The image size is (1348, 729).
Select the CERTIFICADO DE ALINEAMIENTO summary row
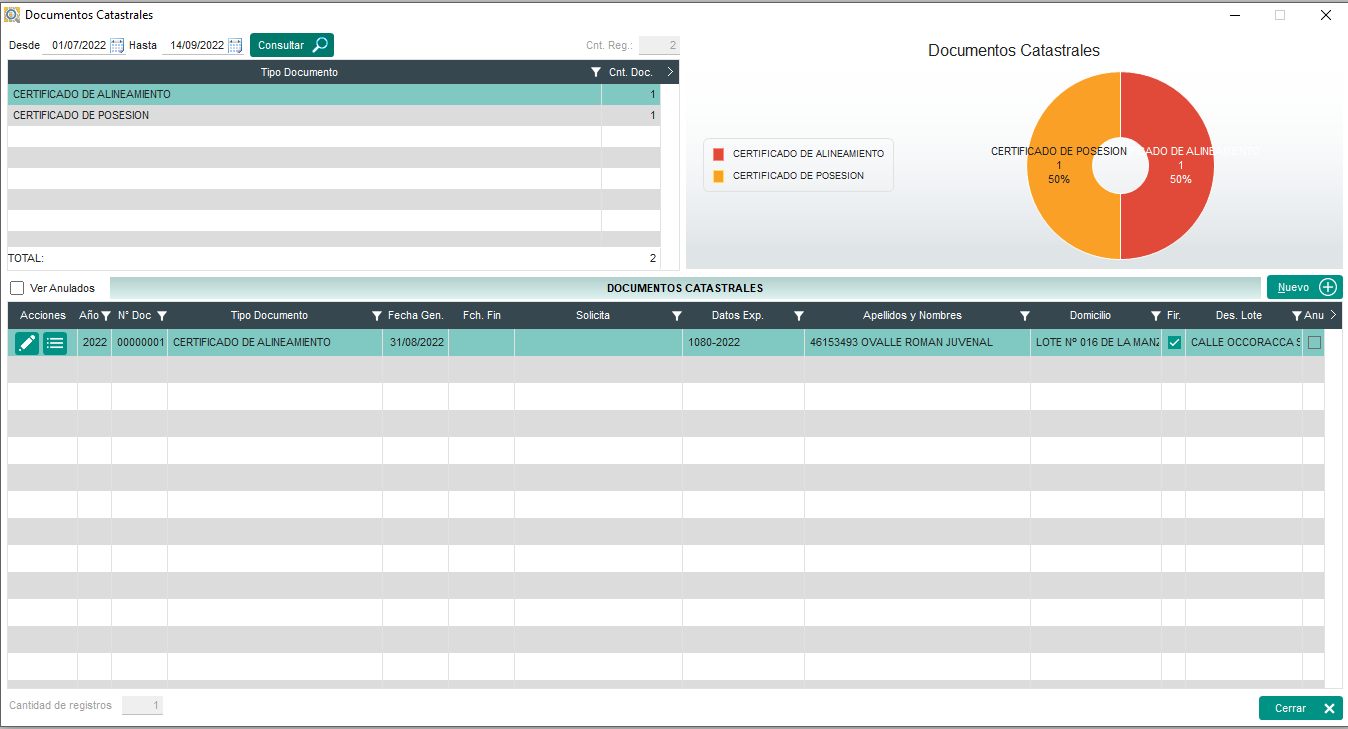300,95
